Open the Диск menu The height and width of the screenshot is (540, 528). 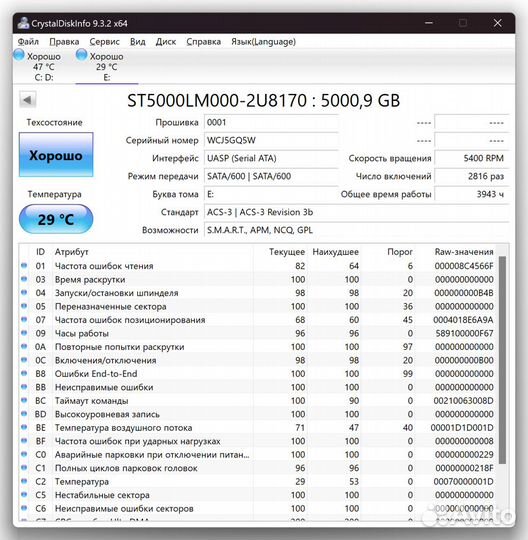(166, 42)
